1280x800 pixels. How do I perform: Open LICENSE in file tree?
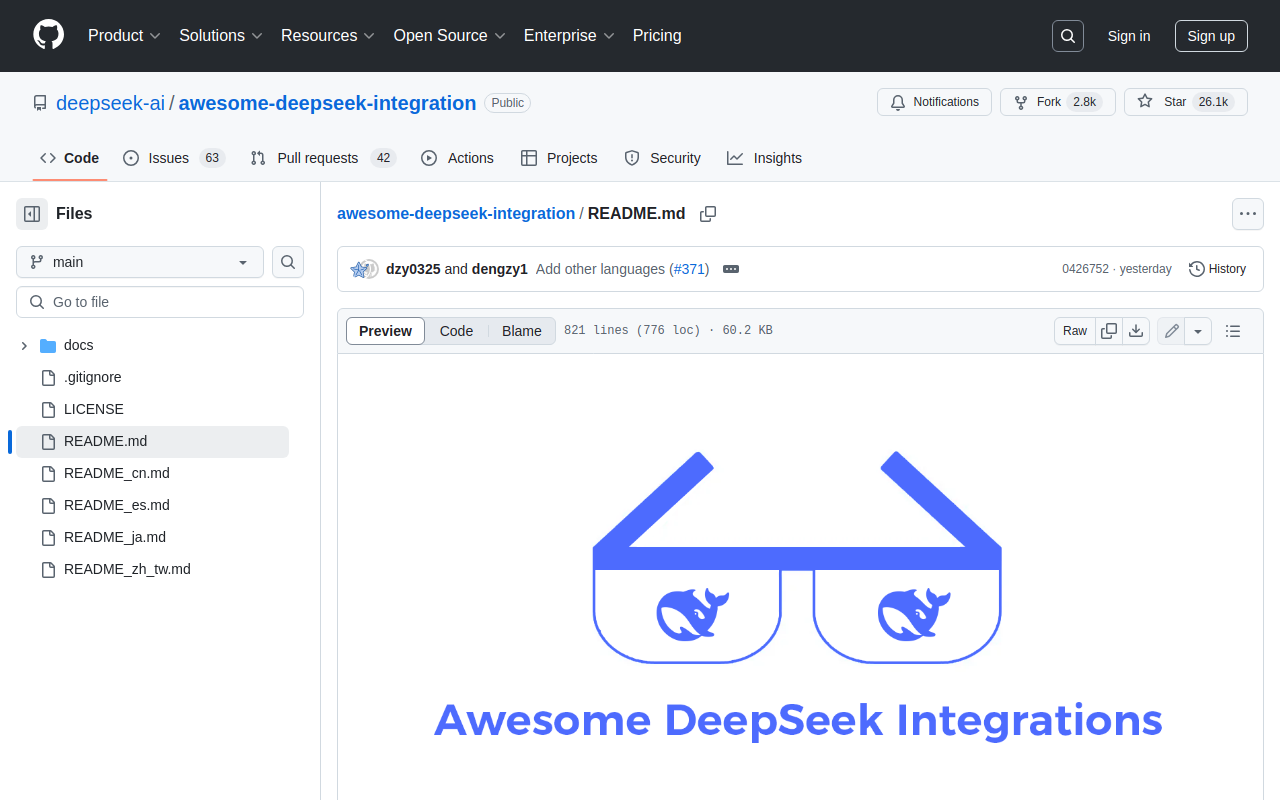click(152, 409)
